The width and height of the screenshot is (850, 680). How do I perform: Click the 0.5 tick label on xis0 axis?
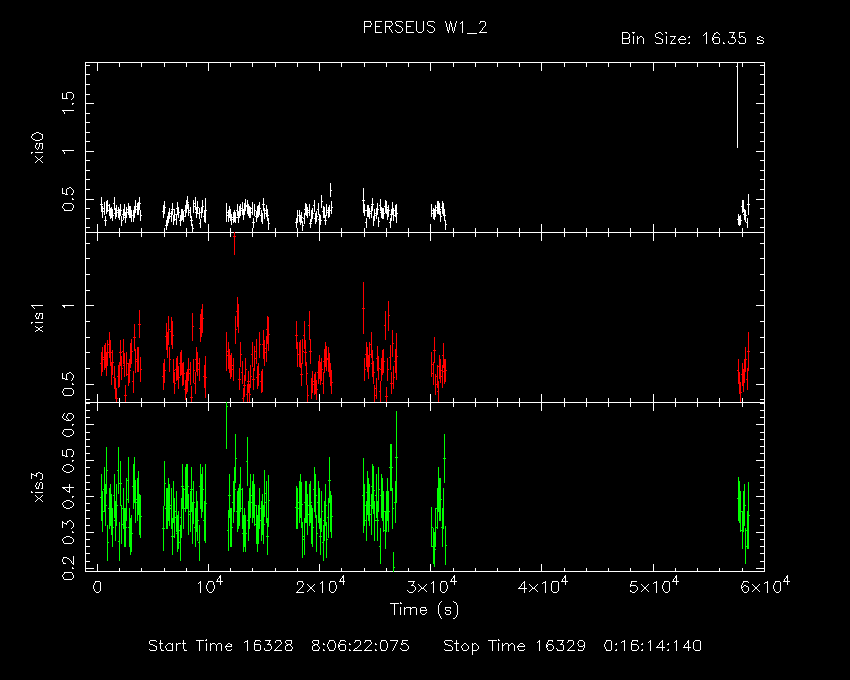coord(68,200)
